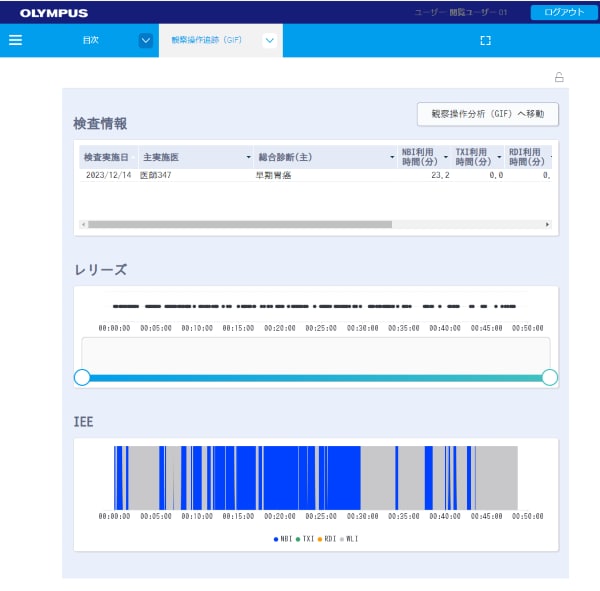Click 観察操作分析 (GIF) へ移動 button
Image resolution: width=600 pixels, height=591 pixels.
tap(488, 114)
